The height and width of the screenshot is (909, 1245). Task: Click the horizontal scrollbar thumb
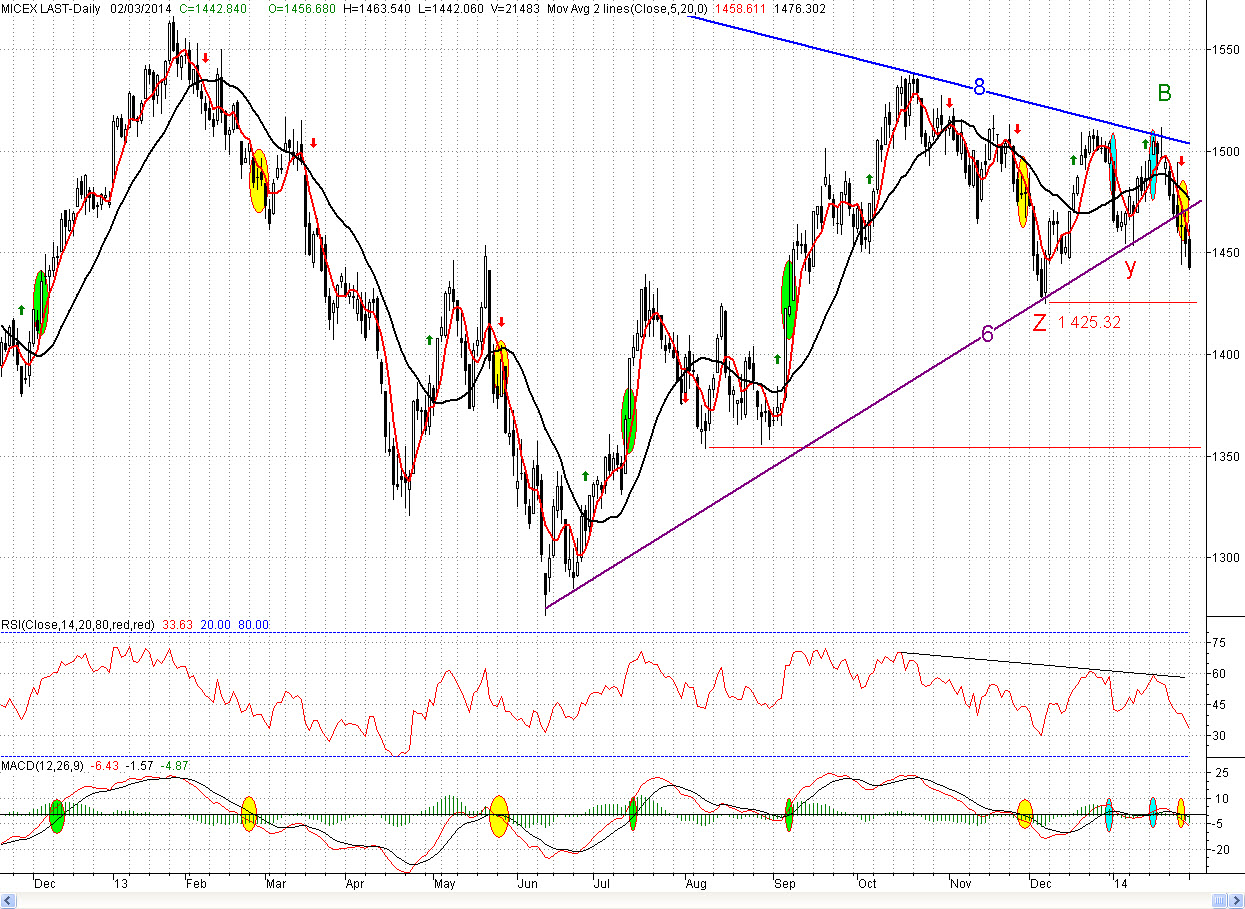click(1218, 901)
